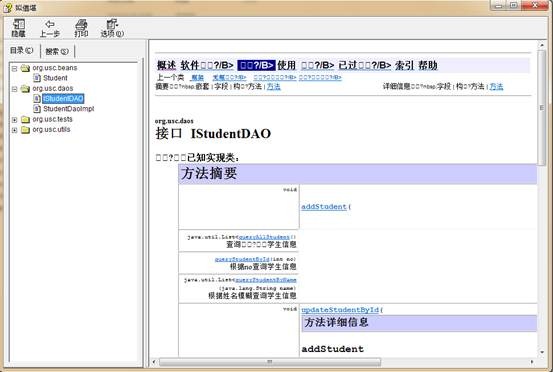Select IStudentDAO in the tree
This screenshot has height=372, width=553.
pos(63,98)
